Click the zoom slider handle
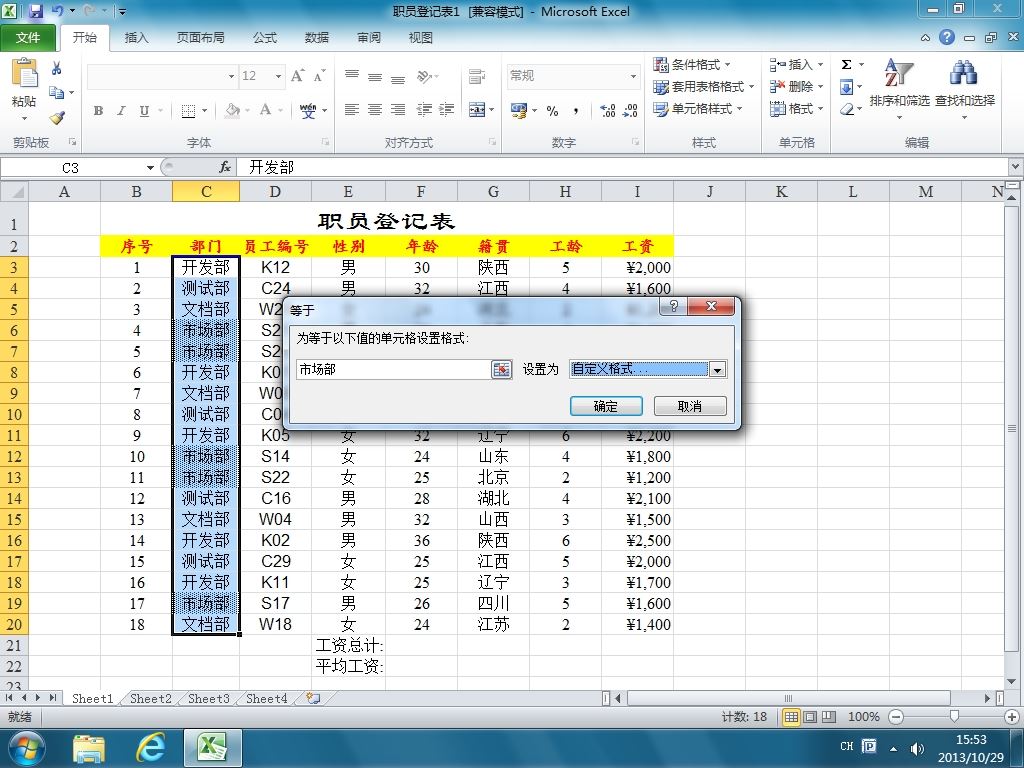 954,717
